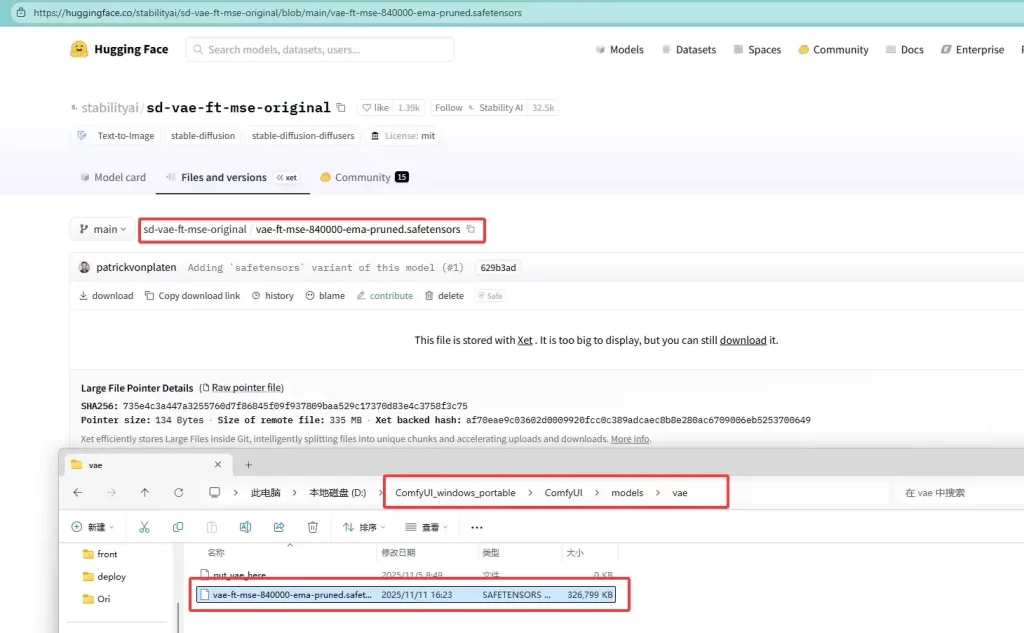Open the stabilityai organization link
Image resolution: width=1024 pixels, height=633 pixels.
tap(110, 108)
